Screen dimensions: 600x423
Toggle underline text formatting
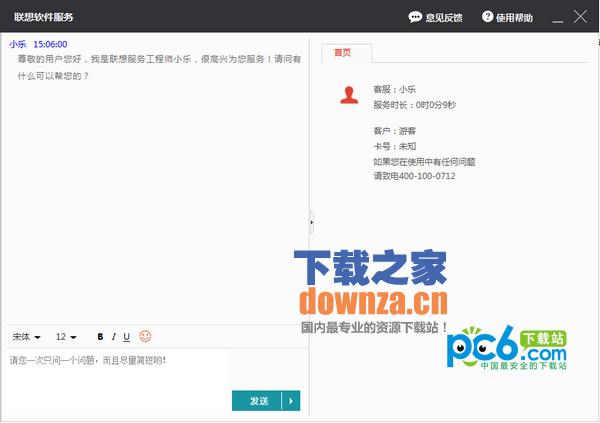127,337
